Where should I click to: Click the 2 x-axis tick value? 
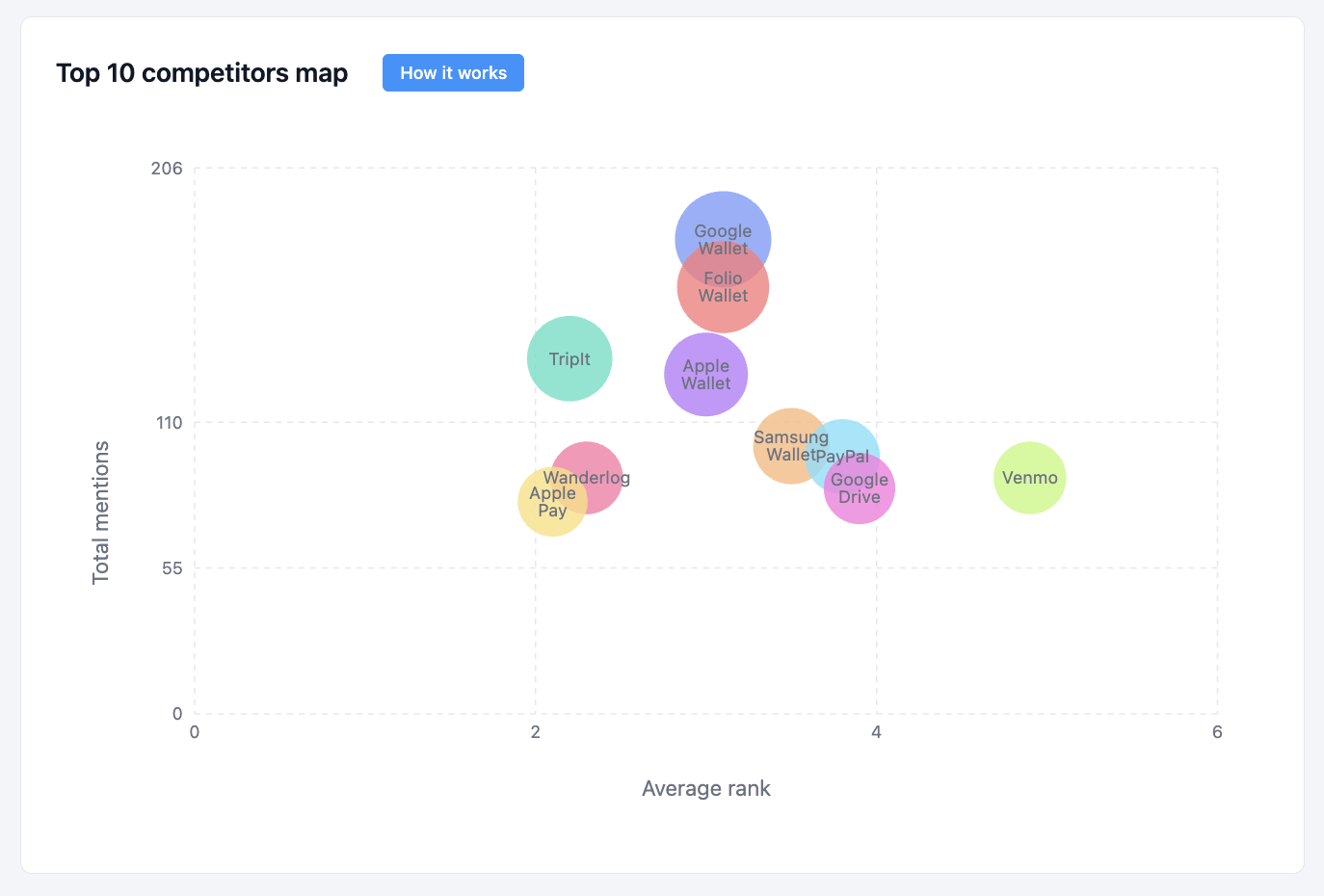coord(536,732)
